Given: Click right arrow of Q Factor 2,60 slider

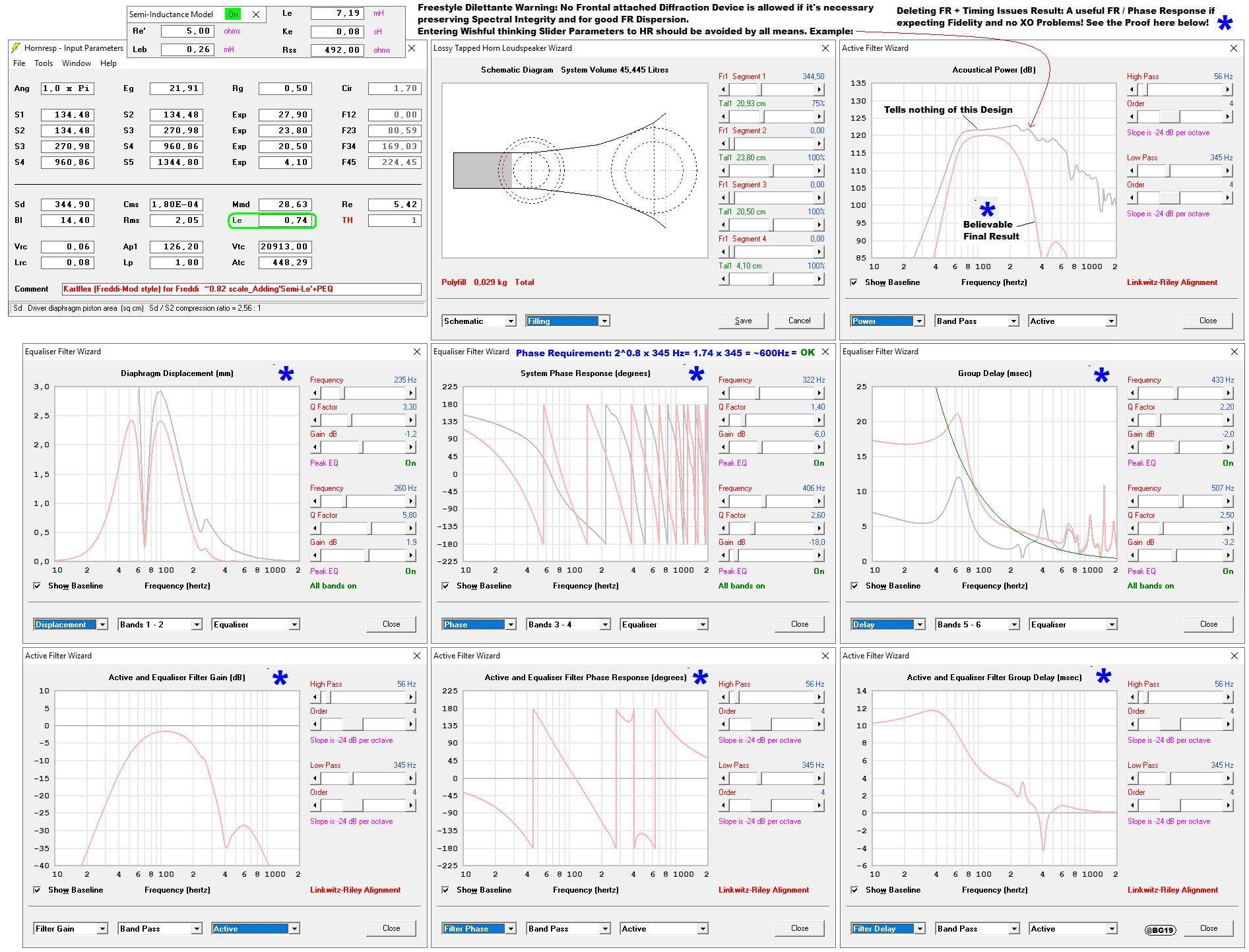Looking at the screenshot, I should 819,528.
